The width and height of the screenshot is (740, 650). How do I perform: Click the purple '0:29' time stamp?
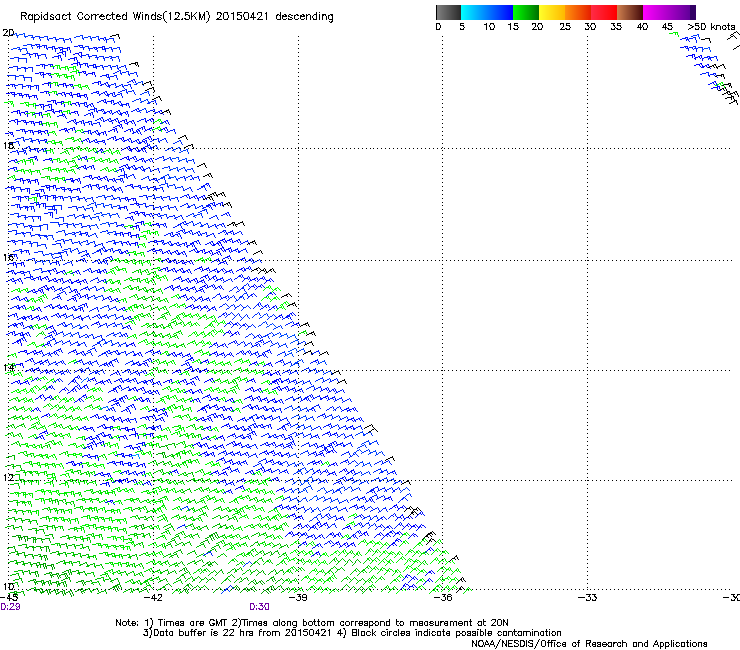coord(10,607)
